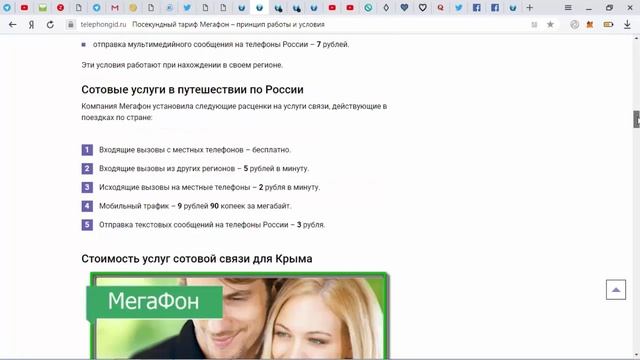The width and height of the screenshot is (640, 360).
Task: Switch to the teal circle icon tab
Action: click(x=368, y=7)
